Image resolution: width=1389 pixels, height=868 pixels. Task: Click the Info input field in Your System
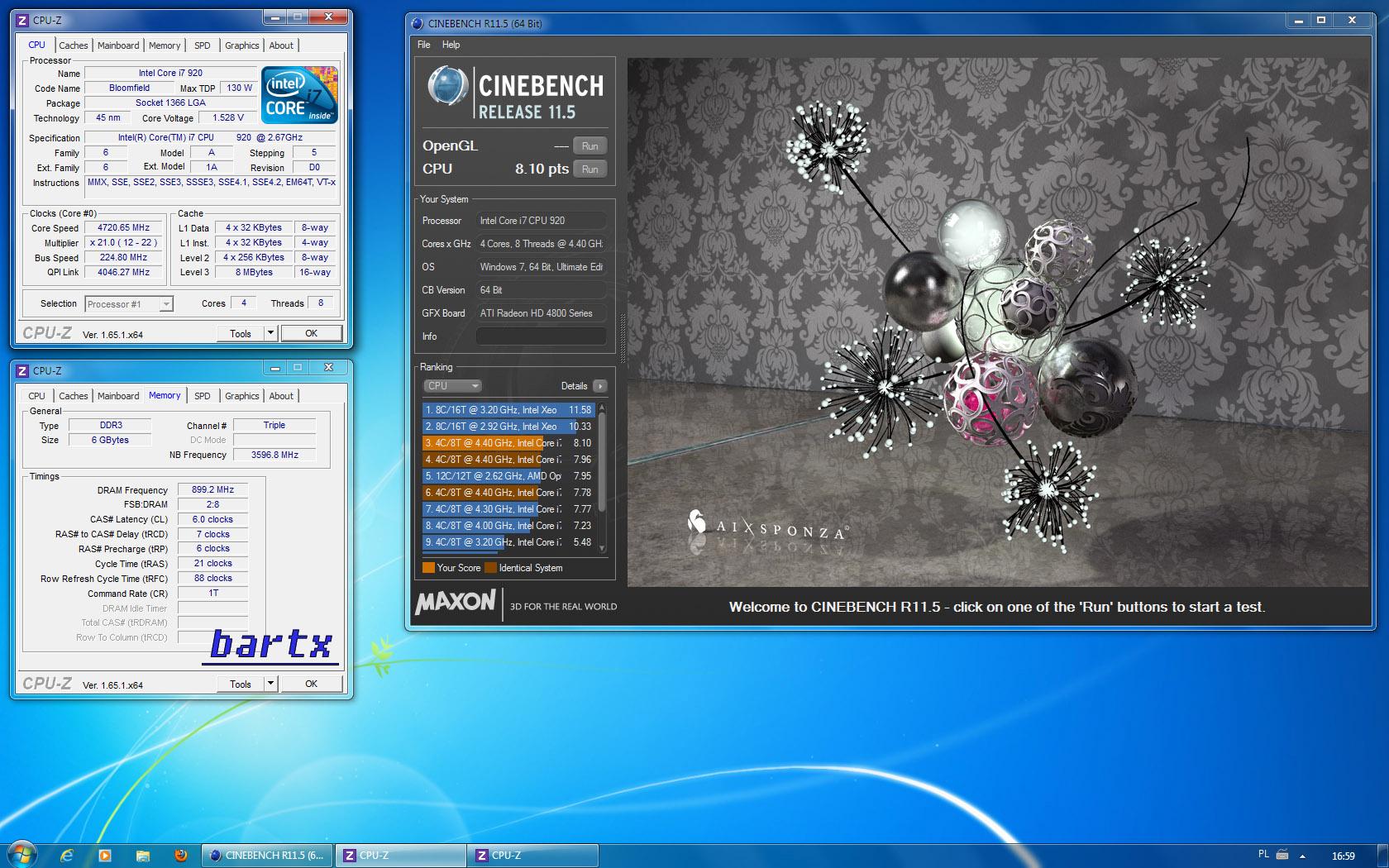541,336
